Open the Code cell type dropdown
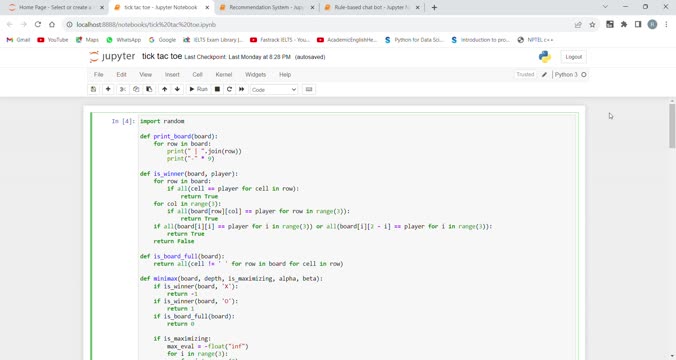This screenshot has height=360, width=676. click(x=274, y=90)
